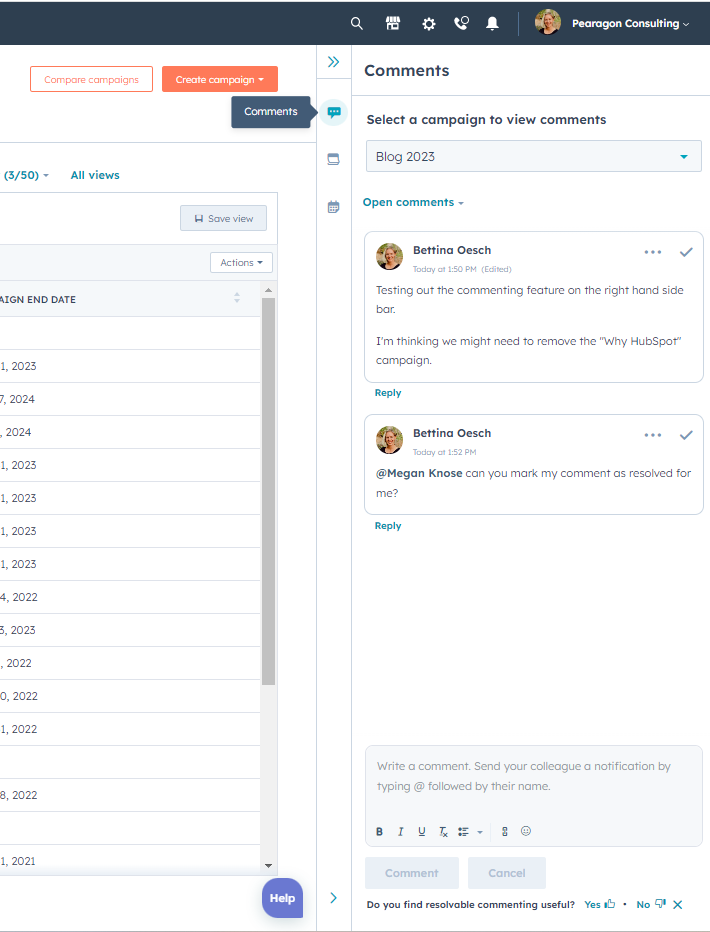This screenshot has height=932, width=710.
Task: Open the search magnifier in top bar
Action: pos(356,23)
